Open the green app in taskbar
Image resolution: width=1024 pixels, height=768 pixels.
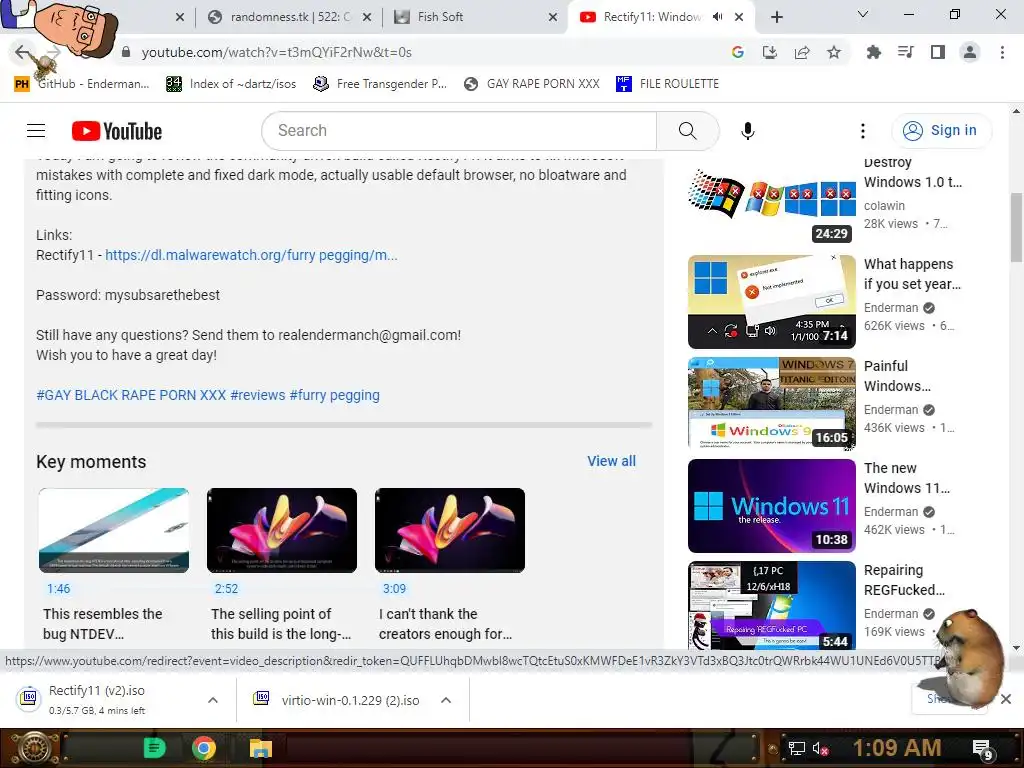[154, 748]
